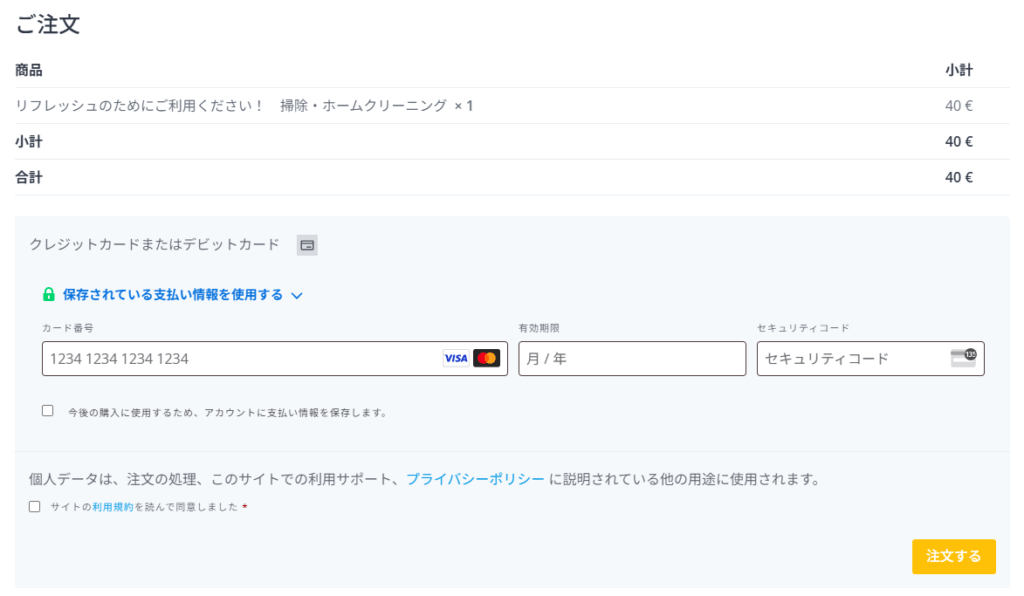Click the 合計 amount 40 €
Viewport: 1024px width, 596px height.
click(959, 178)
